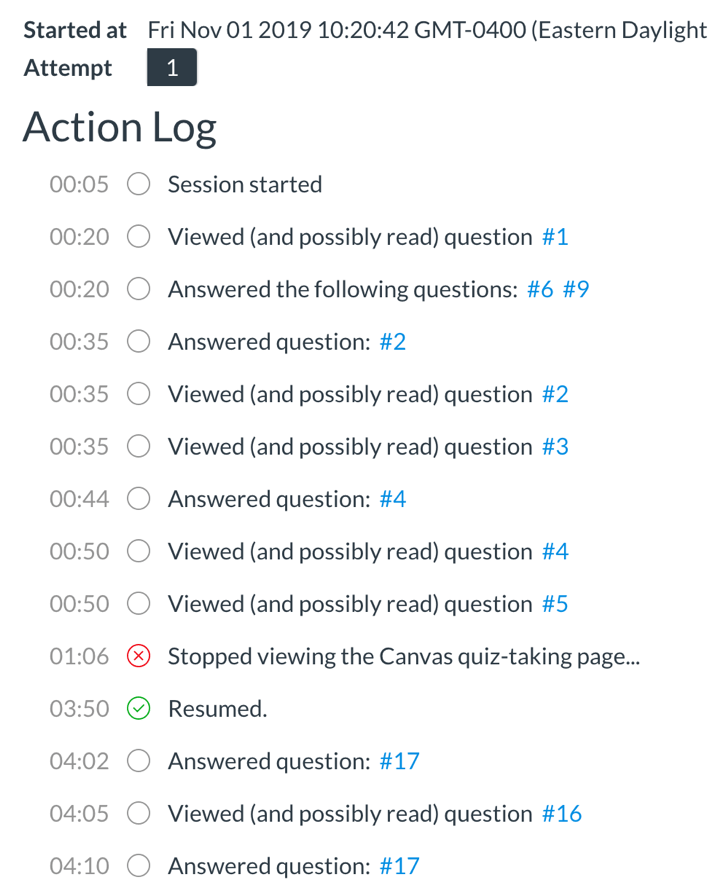Click the Started at timestamp text
The height and width of the screenshot is (883, 710).
point(400,29)
